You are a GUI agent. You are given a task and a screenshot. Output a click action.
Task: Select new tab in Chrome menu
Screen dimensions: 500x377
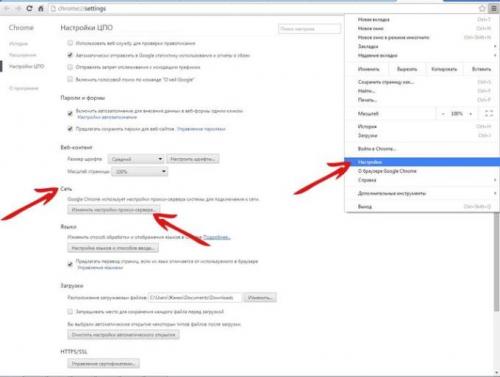pos(422,20)
